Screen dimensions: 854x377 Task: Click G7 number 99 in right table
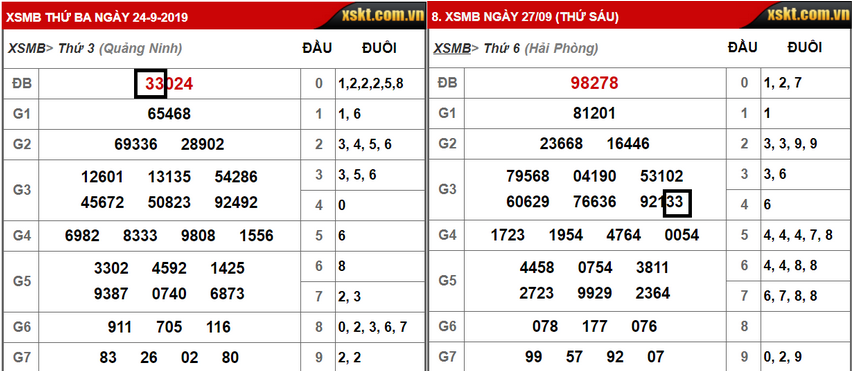pyautogui.click(x=534, y=357)
